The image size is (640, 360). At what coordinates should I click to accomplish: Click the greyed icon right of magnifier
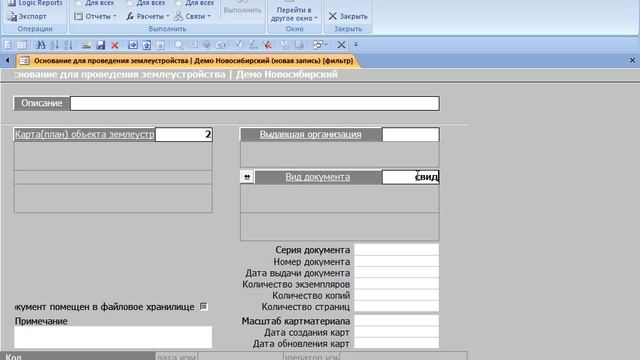click(x=193, y=45)
